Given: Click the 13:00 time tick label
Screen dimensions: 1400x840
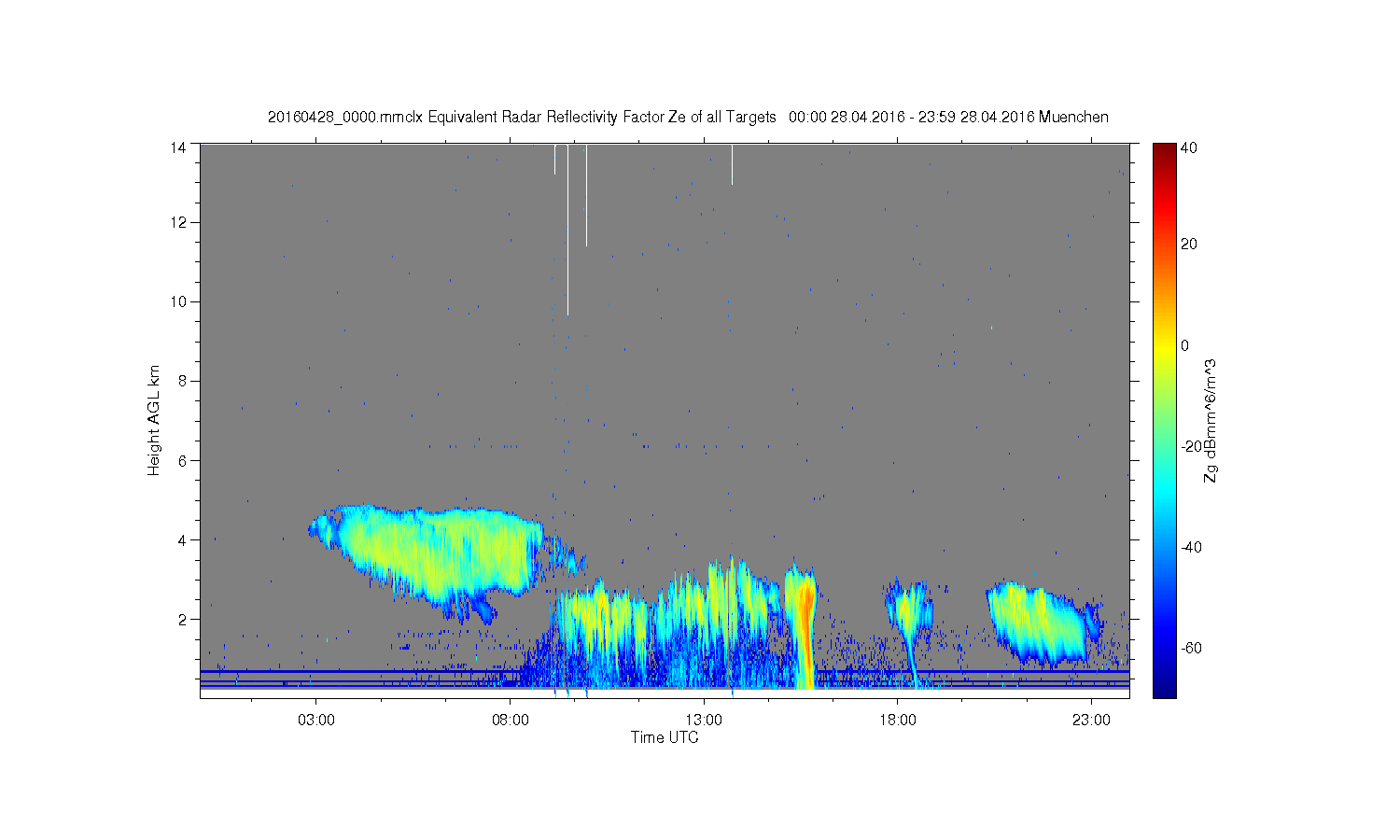Looking at the screenshot, I should [x=704, y=721].
